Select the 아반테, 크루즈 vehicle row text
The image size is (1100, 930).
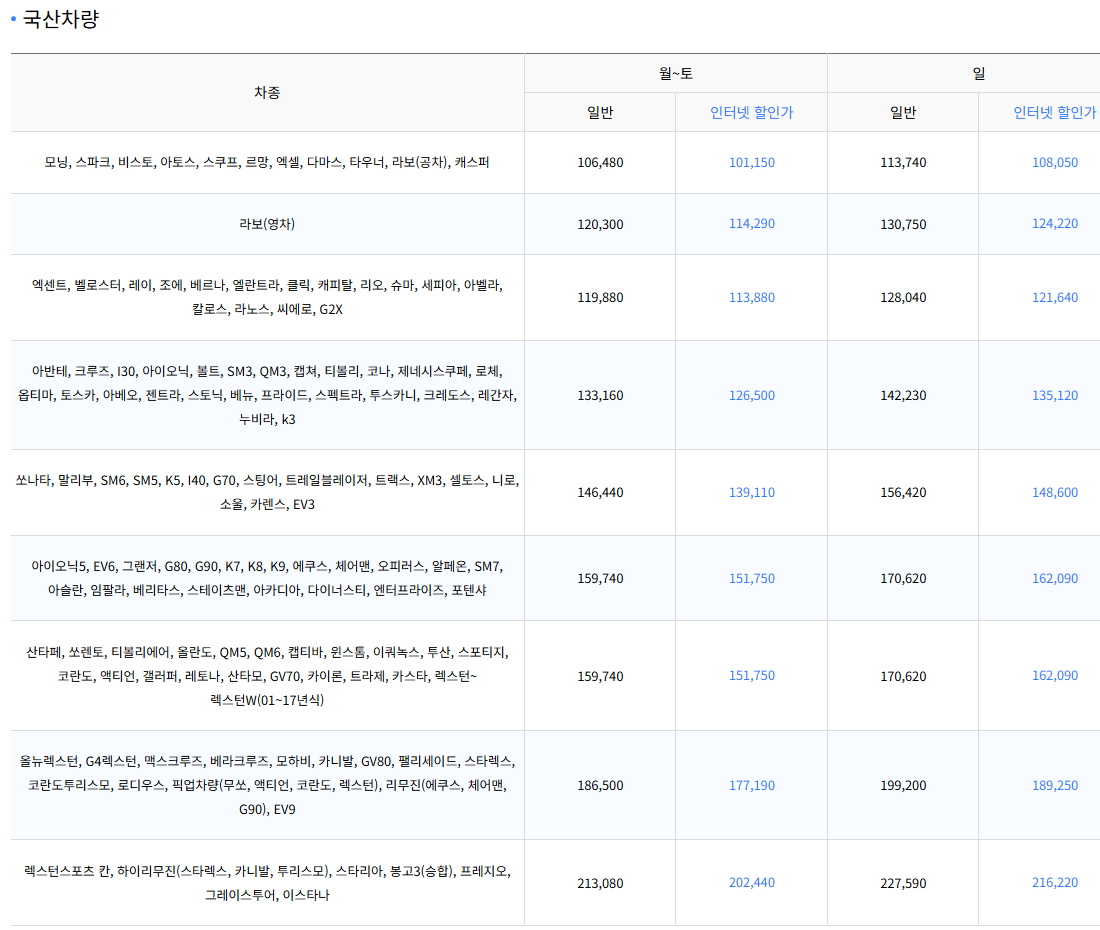(x=267, y=395)
